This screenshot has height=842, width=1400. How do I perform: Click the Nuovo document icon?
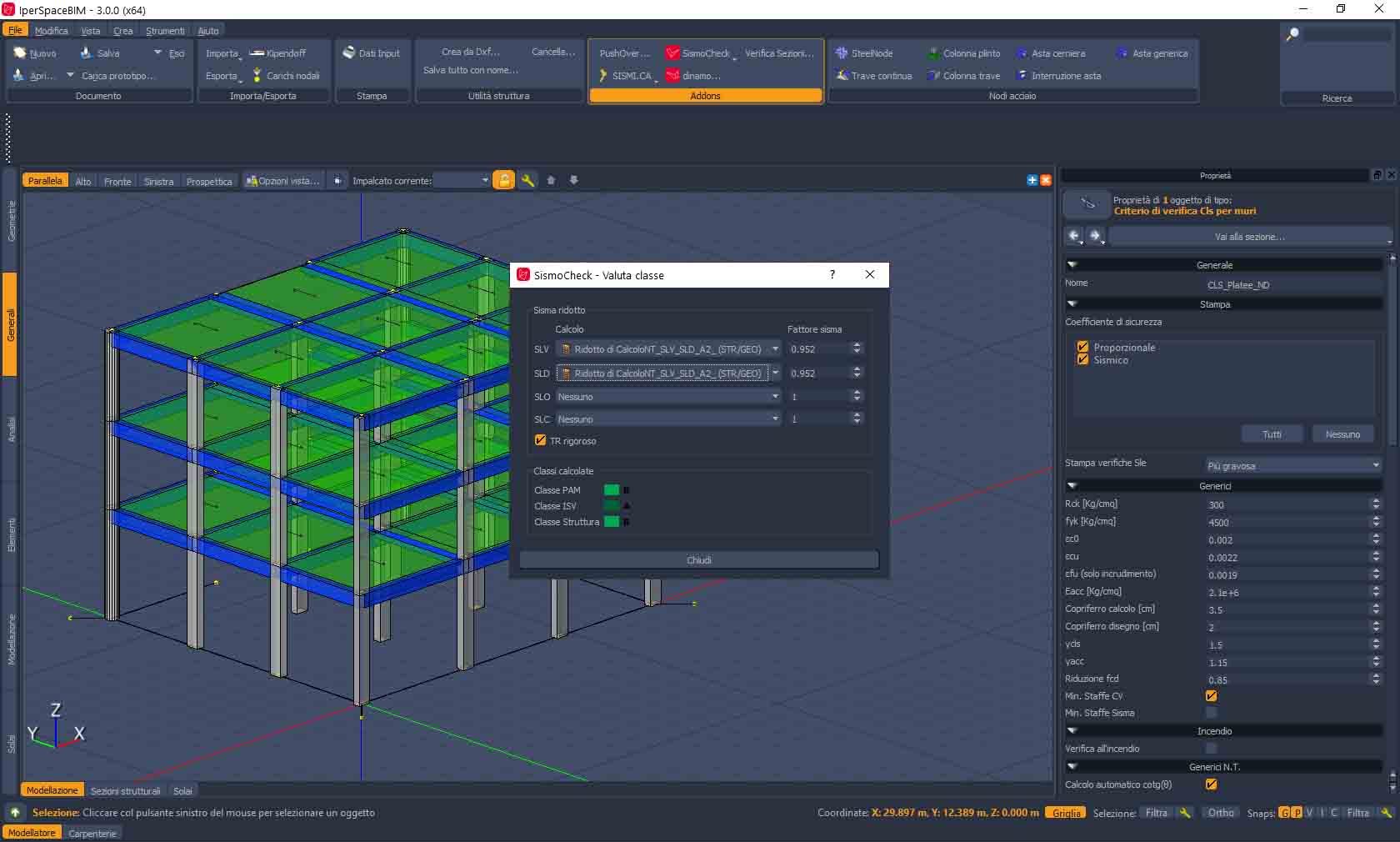point(20,53)
